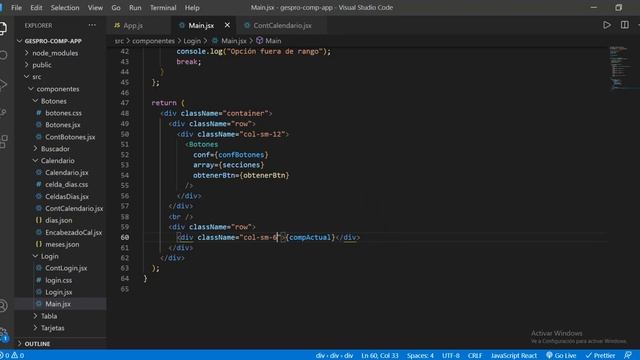This screenshot has width=640, height=360.
Task: Click Prettier status bar item
Action: tap(600, 356)
